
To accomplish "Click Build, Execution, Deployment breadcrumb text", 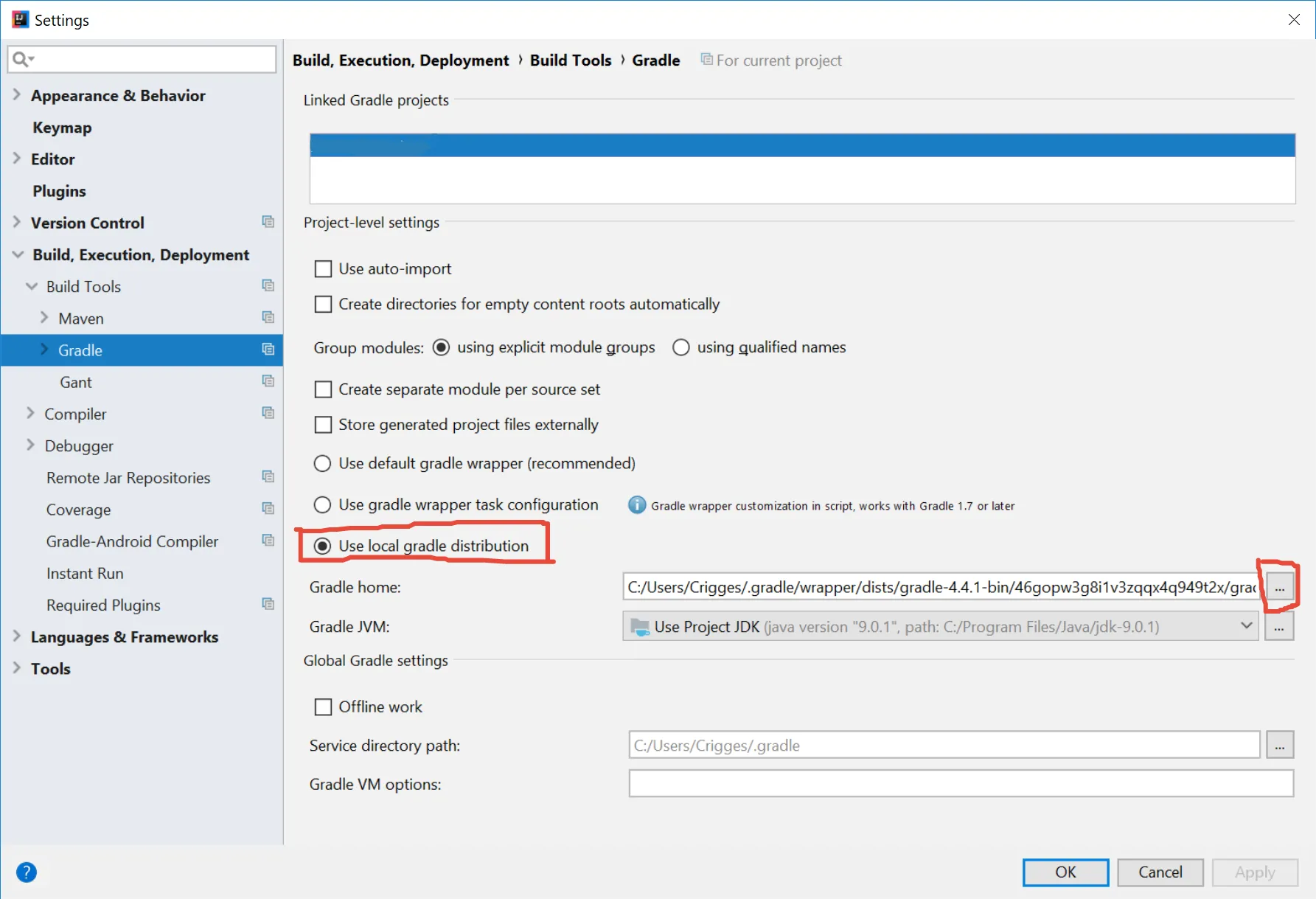I will (x=400, y=60).
